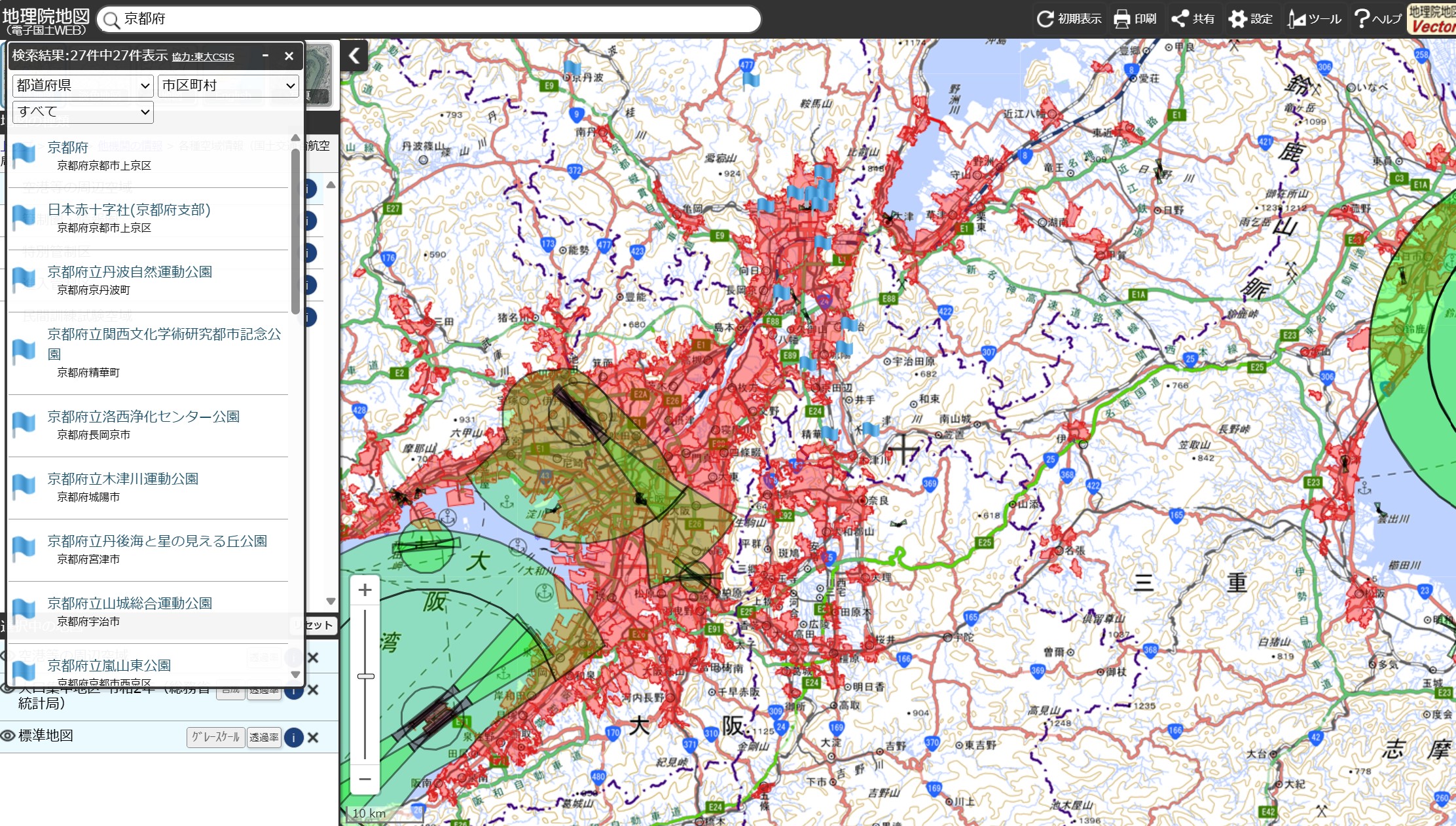Open the 市区町村 dropdown
Viewport: 1456px width, 826px height.
click(228, 86)
